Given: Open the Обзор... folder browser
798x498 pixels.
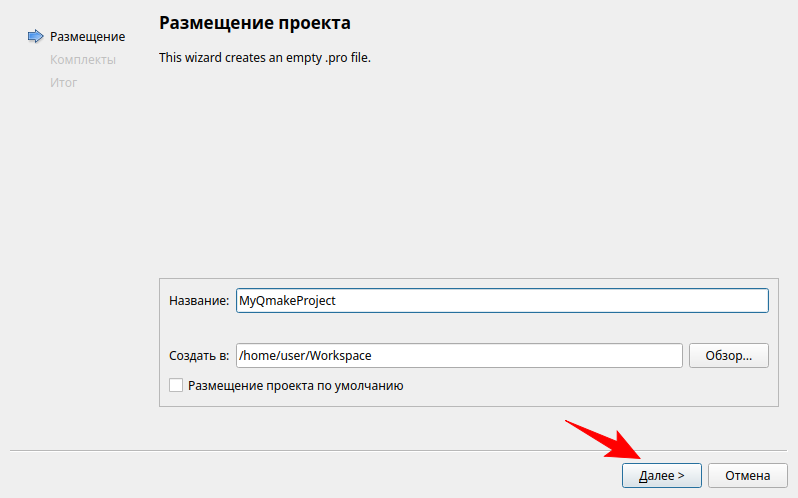Looking at the screenshot, I should pyautogui.click(x=728, y=356).
